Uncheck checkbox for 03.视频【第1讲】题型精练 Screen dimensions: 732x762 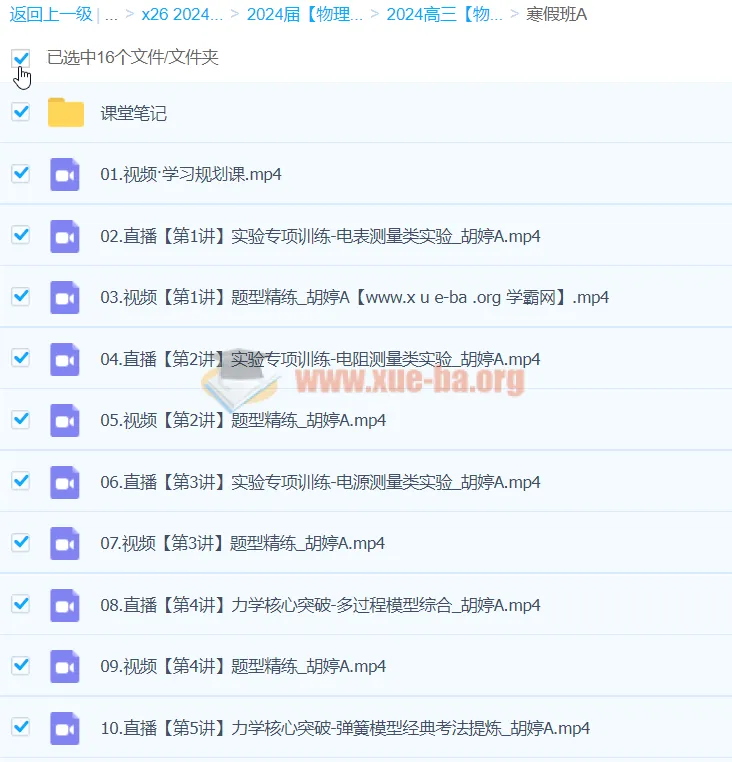coord(20,297)
